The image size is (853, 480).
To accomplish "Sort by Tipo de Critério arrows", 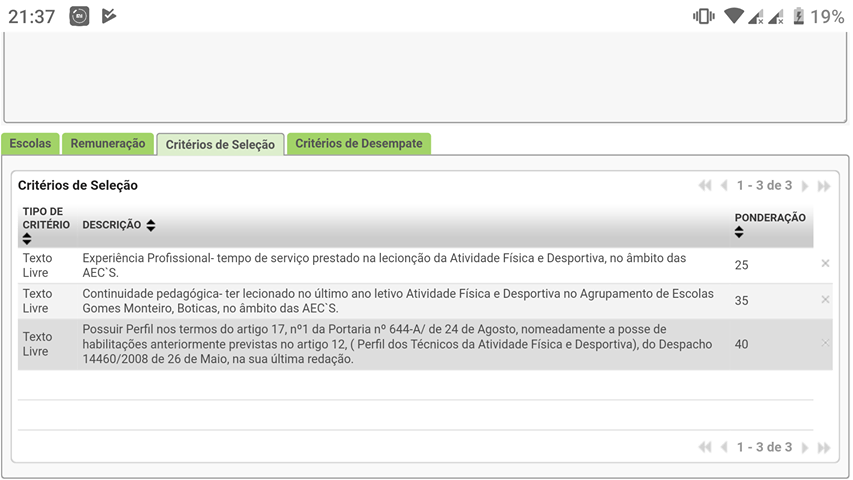I will pyautogui.click(x=27, y=239).
